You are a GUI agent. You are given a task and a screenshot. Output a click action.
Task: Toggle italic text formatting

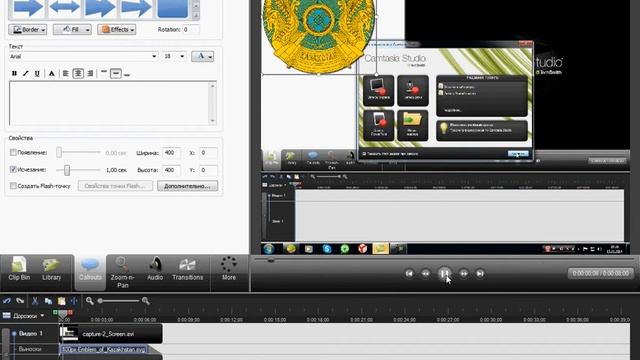click(26, 73)
